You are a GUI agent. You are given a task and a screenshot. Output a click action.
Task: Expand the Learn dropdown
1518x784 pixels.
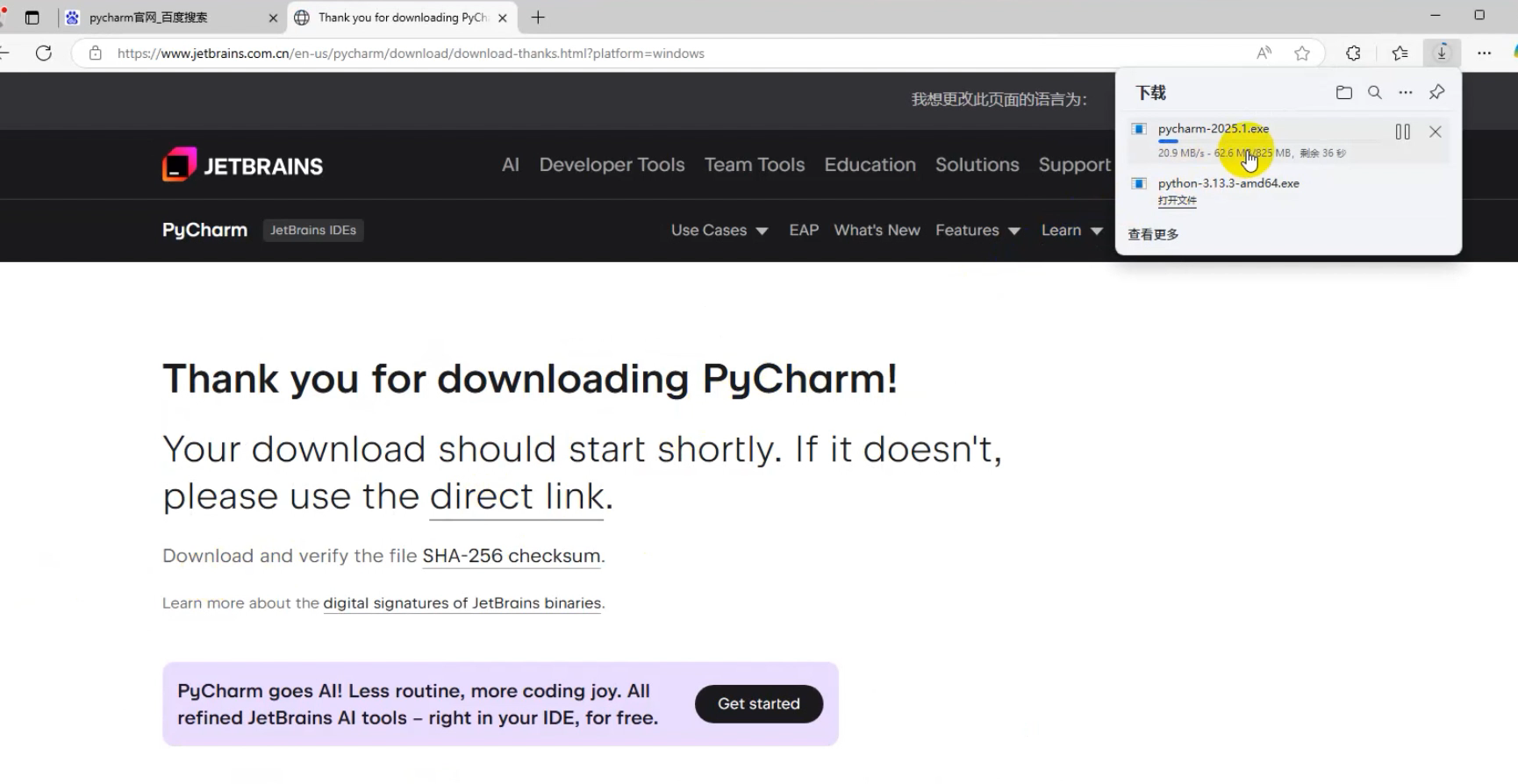point(1072,230)
